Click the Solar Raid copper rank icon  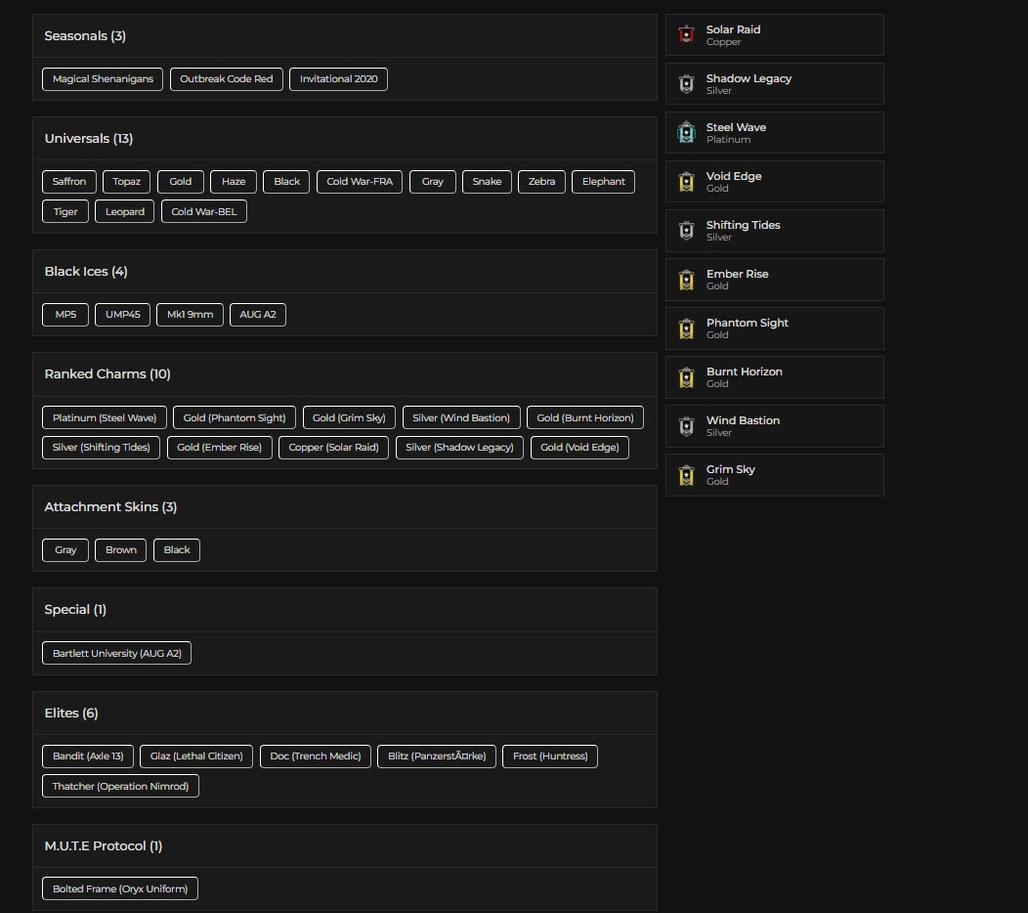point(686,35)
